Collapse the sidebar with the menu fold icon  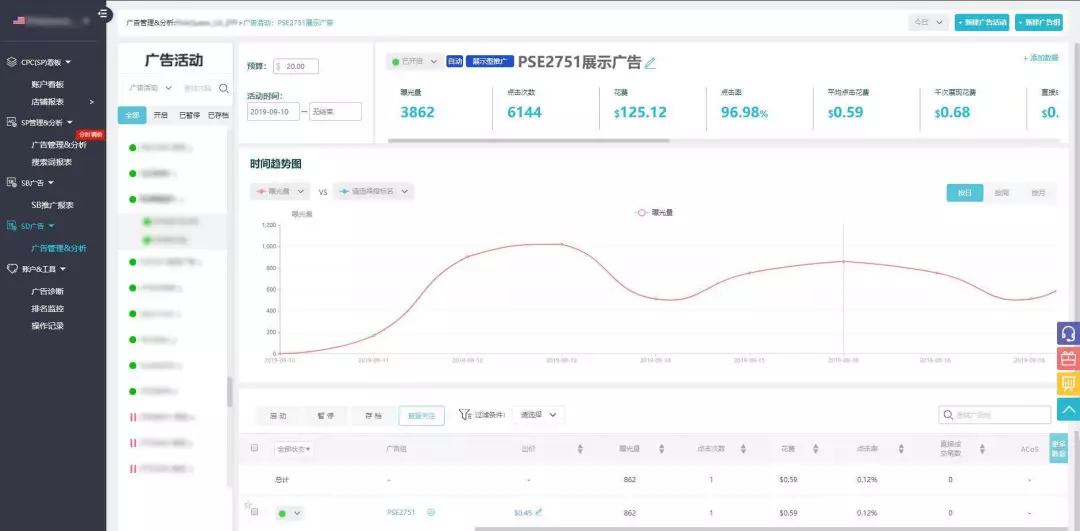(x=104, y=13)
